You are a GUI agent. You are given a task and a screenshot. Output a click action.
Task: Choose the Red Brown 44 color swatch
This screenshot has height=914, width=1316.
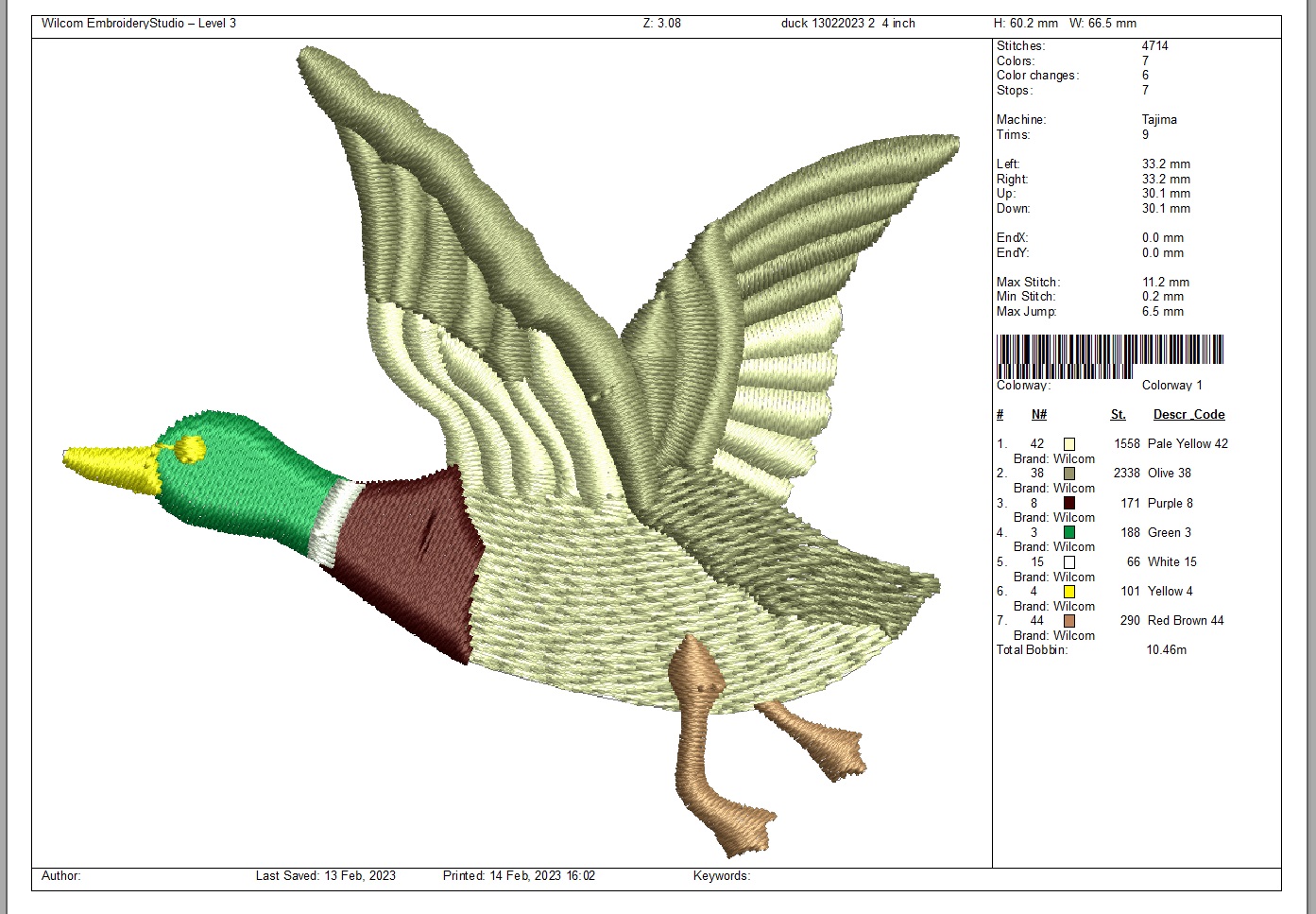click(1068, 621)
